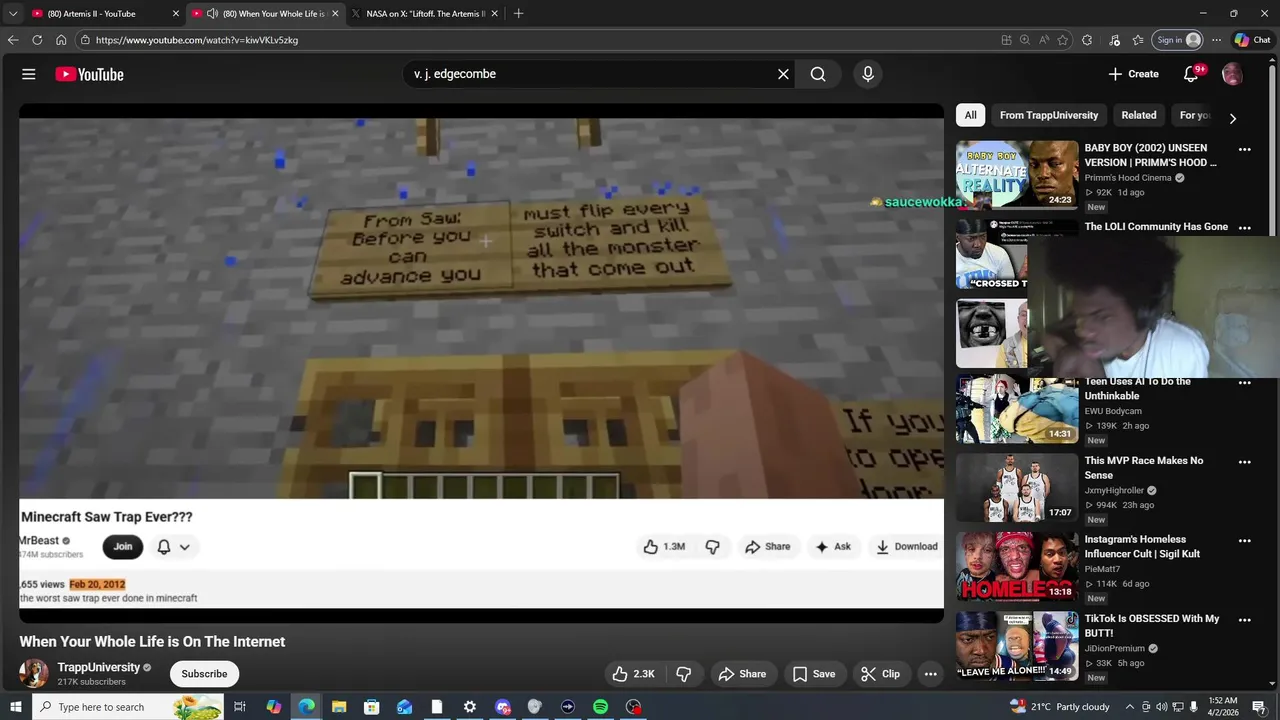Open Edge settings and more menu
The width and height of the screenshot is (1280, 720).
pyautogui.click(x=1216, y=40)
